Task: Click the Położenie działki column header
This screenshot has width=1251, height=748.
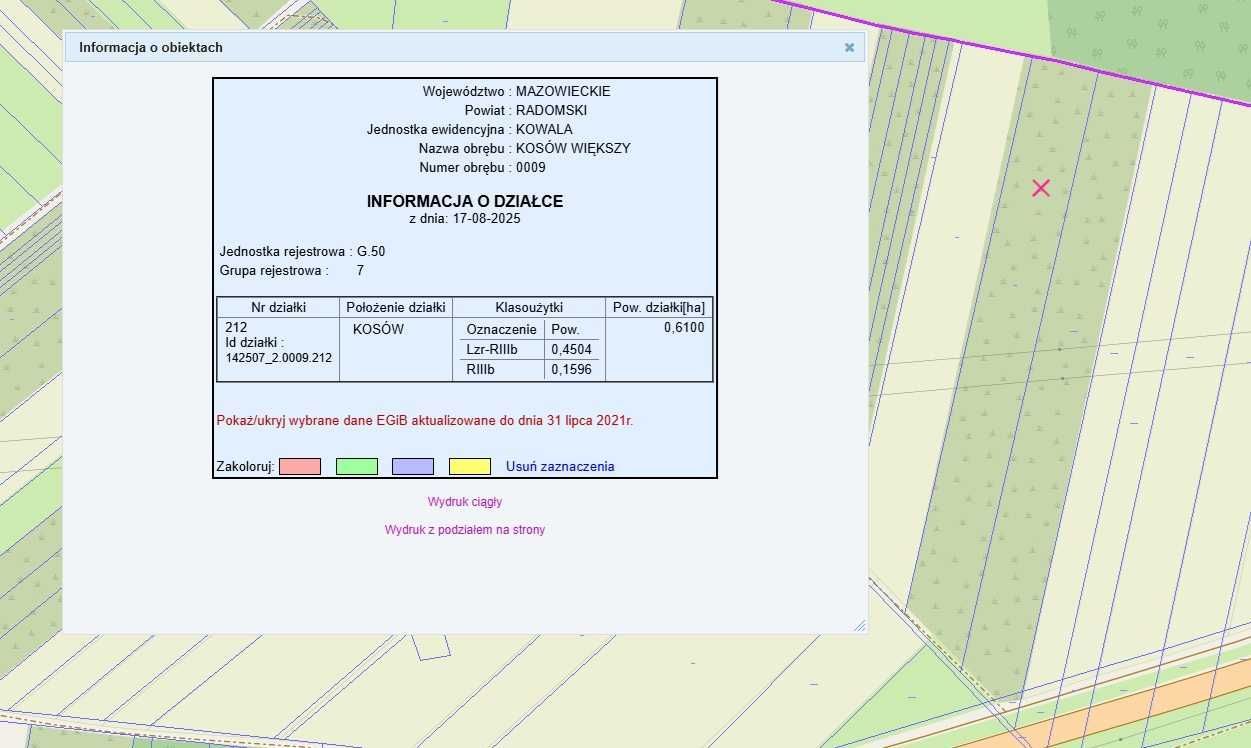Action: (397, 307)
